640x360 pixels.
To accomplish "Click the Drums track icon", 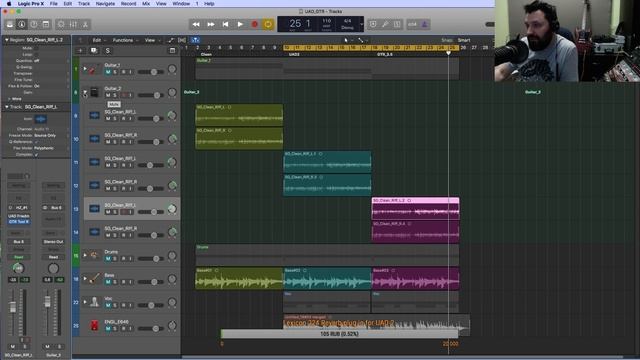I will 94,256.
